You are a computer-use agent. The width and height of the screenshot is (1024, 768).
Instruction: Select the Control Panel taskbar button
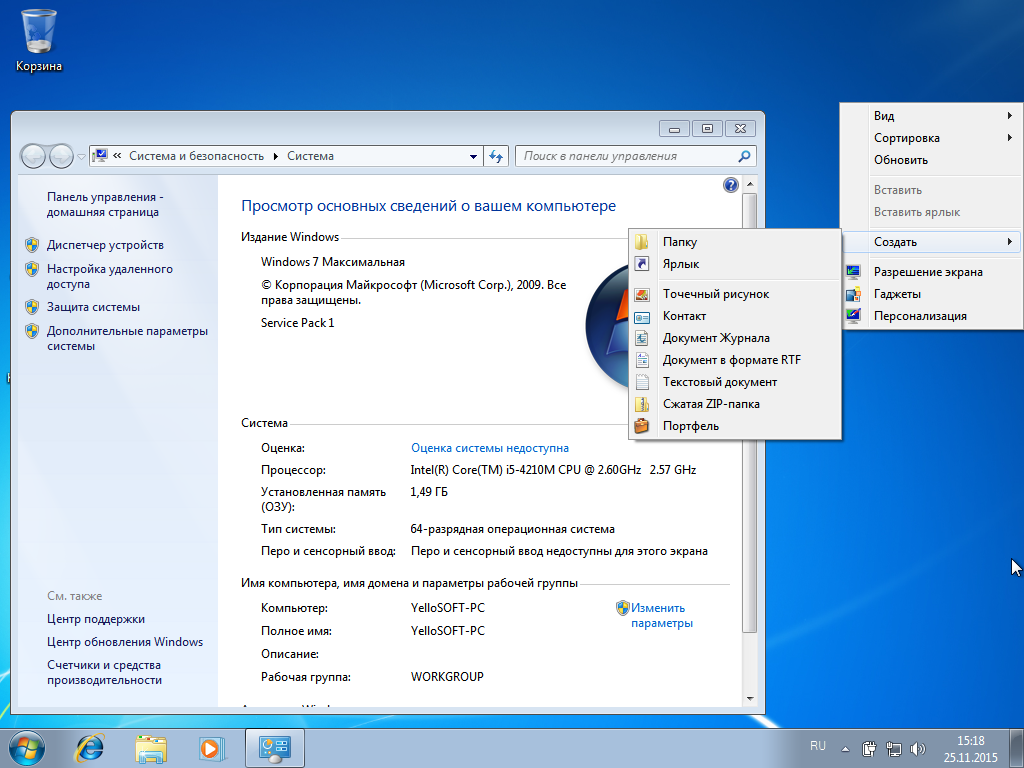(274, 748)
